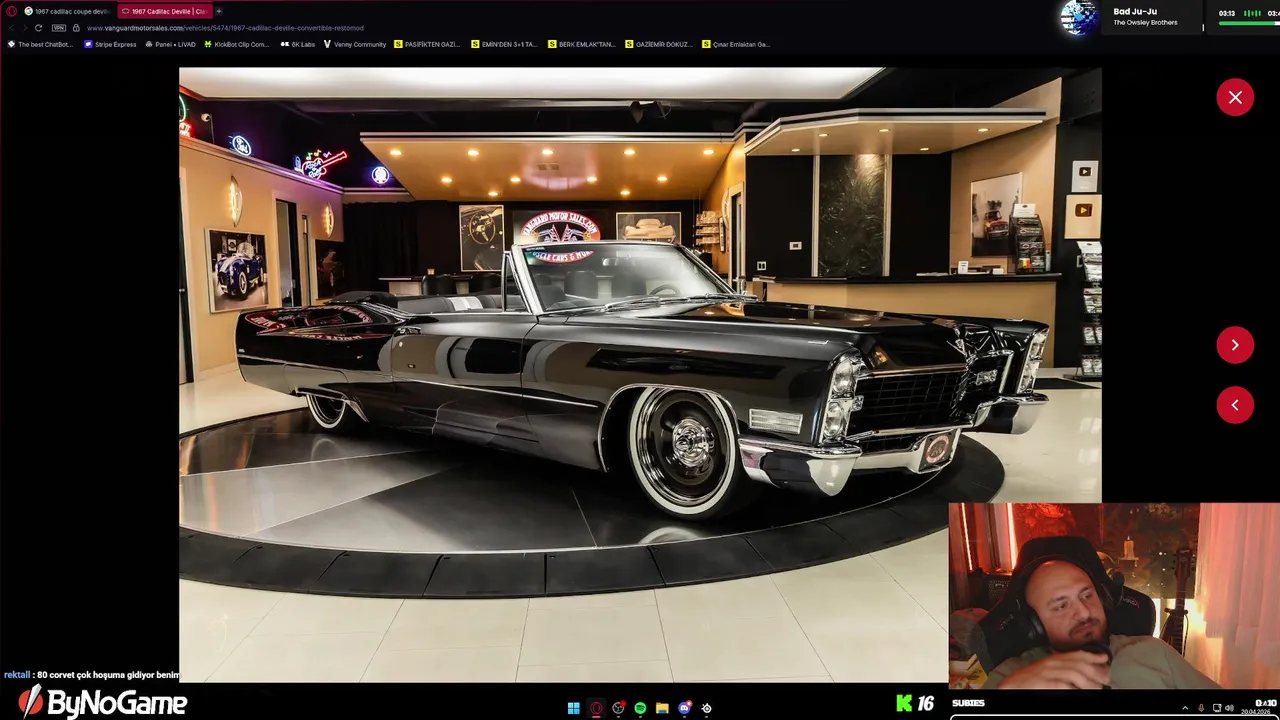Click 'The Owsley Brothers' artist name
This screenshot has height=720, width=1280.
click(1145, 23)
